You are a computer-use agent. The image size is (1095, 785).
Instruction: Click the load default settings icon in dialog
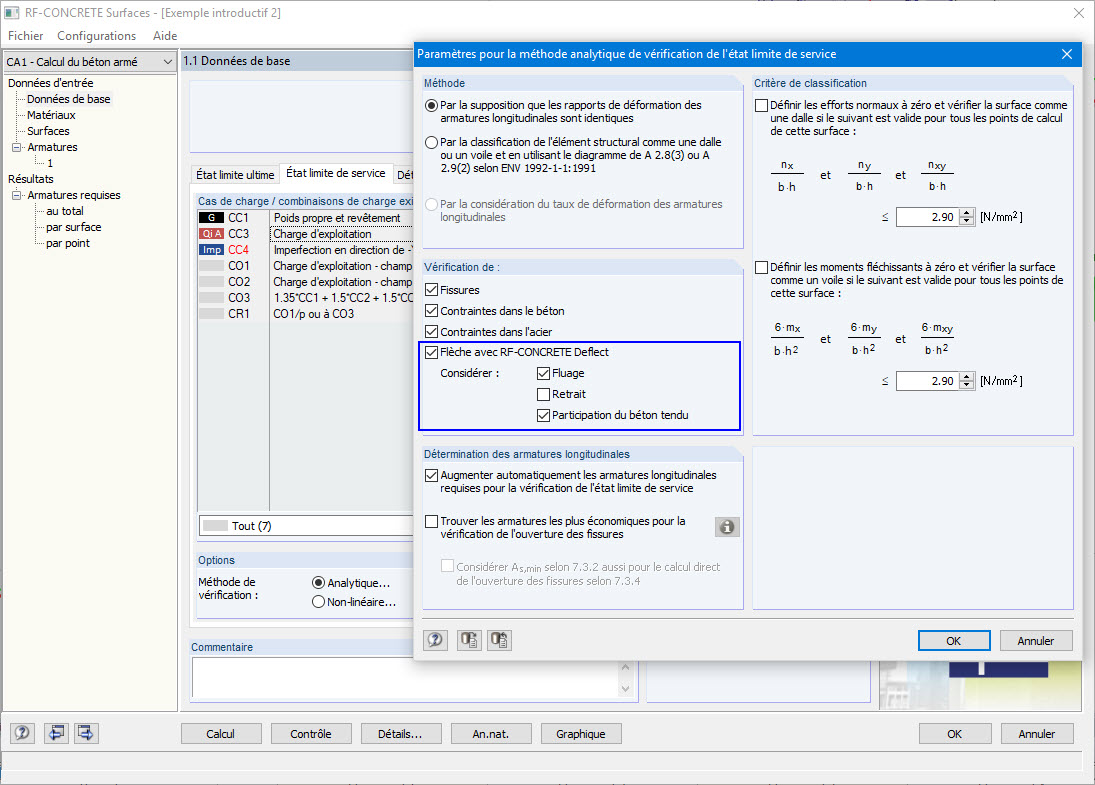469,640
